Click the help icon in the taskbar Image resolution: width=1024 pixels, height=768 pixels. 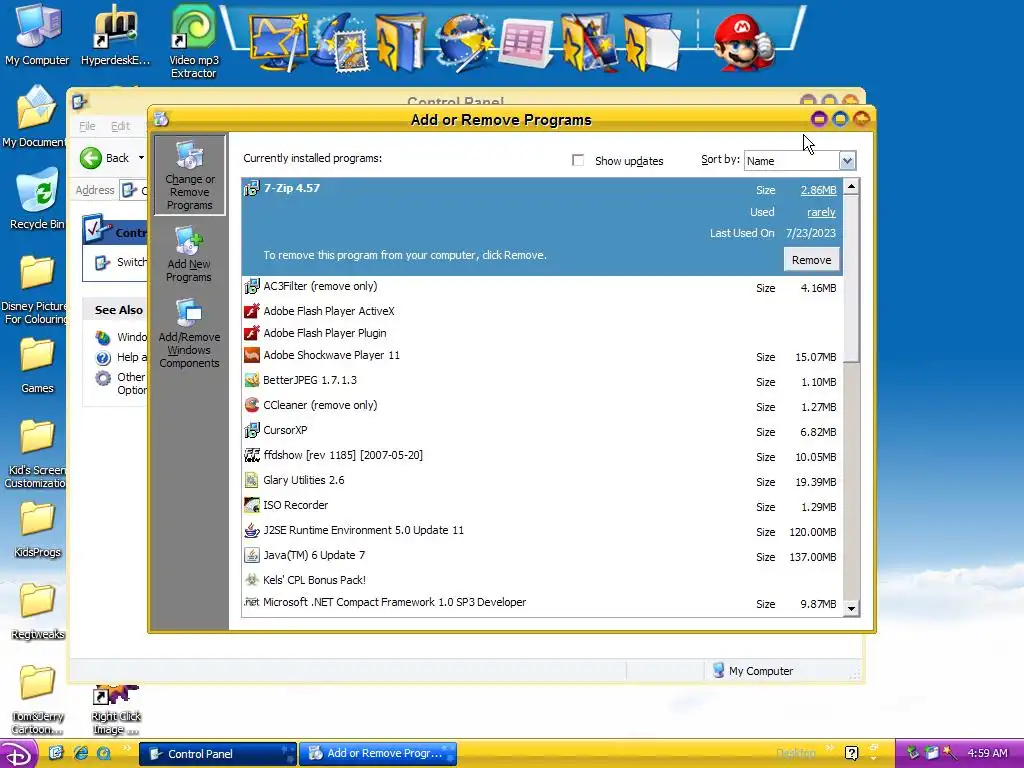pyautogui.click(x=851, y=753)
